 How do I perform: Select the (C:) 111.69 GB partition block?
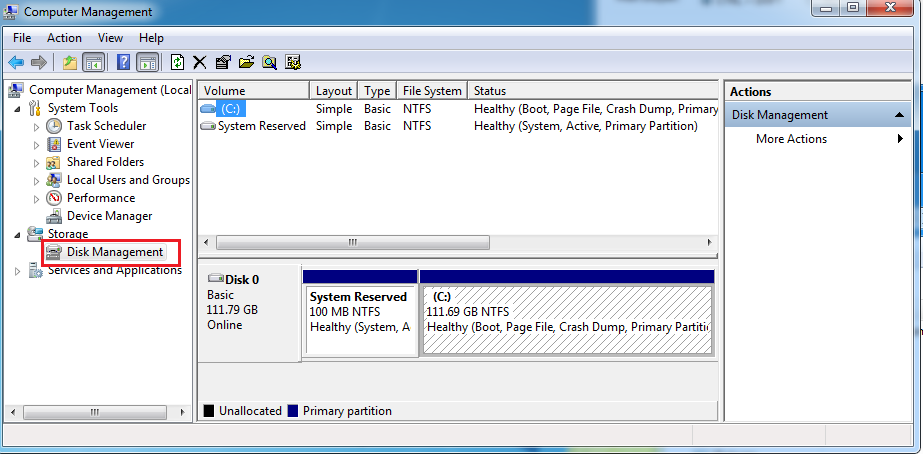567,320
